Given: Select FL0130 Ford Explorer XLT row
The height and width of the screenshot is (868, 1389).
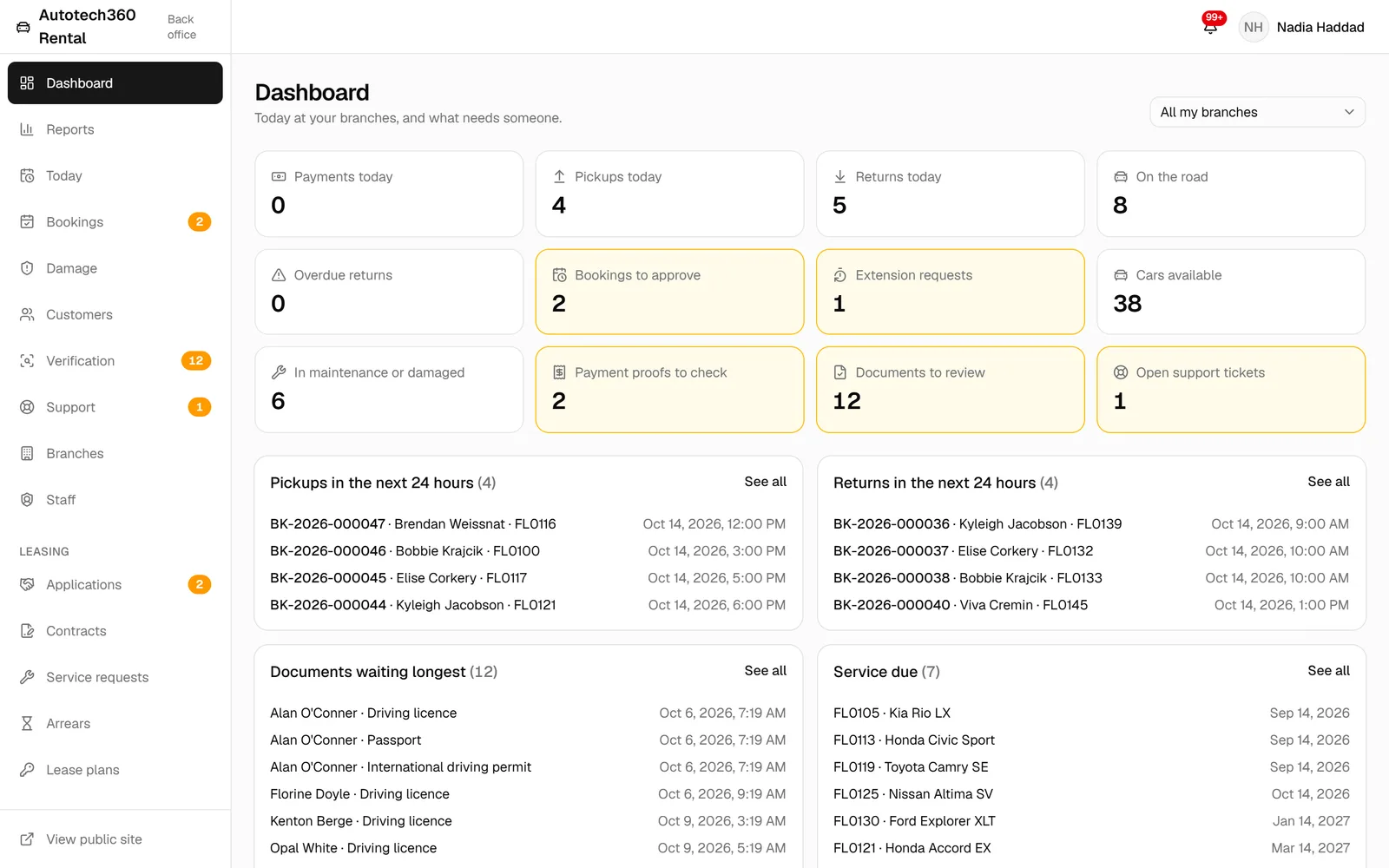Looking at the screenshot, I should click(1091, 821).
